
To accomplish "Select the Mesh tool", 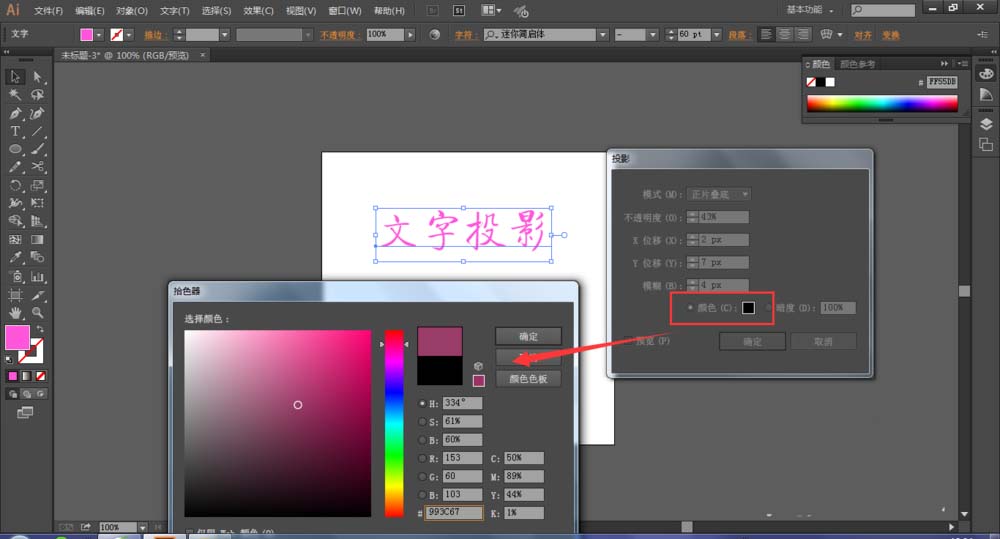I will pyautogui.click(x=15, y=240).
